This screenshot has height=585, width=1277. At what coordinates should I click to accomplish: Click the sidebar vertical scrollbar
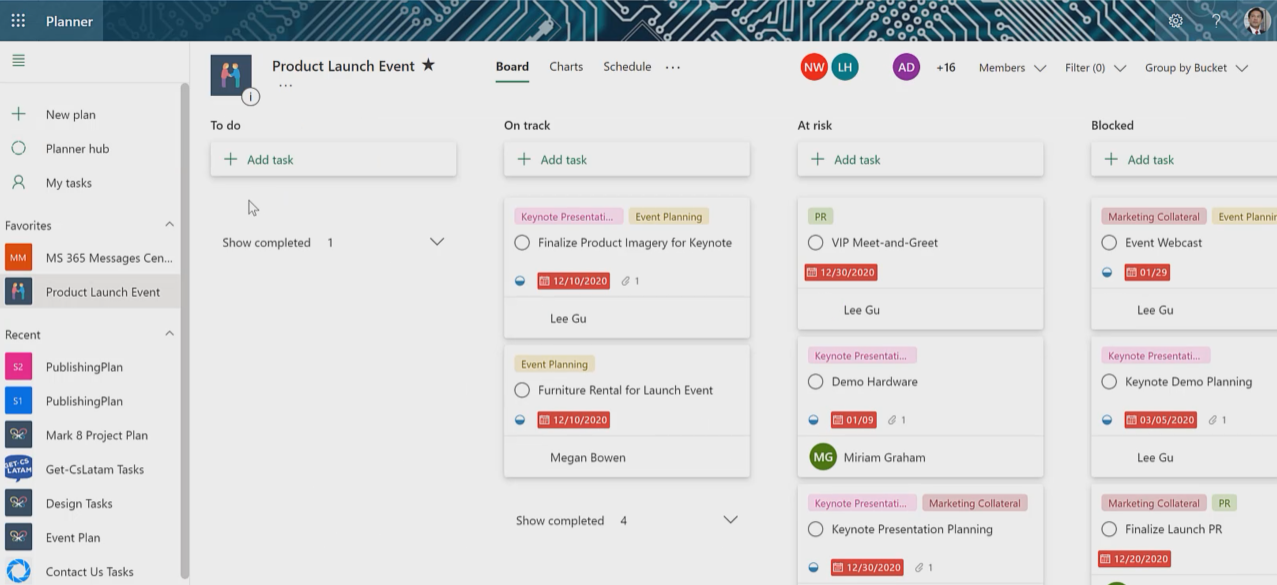point(184,330)
